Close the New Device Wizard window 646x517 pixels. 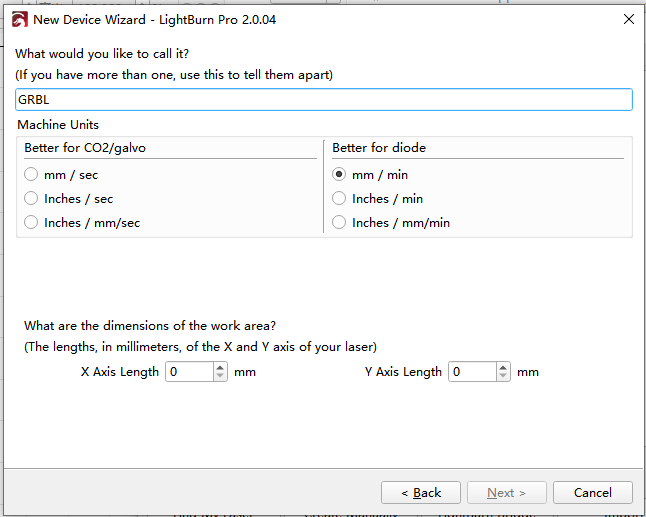[x=629, y=19]
